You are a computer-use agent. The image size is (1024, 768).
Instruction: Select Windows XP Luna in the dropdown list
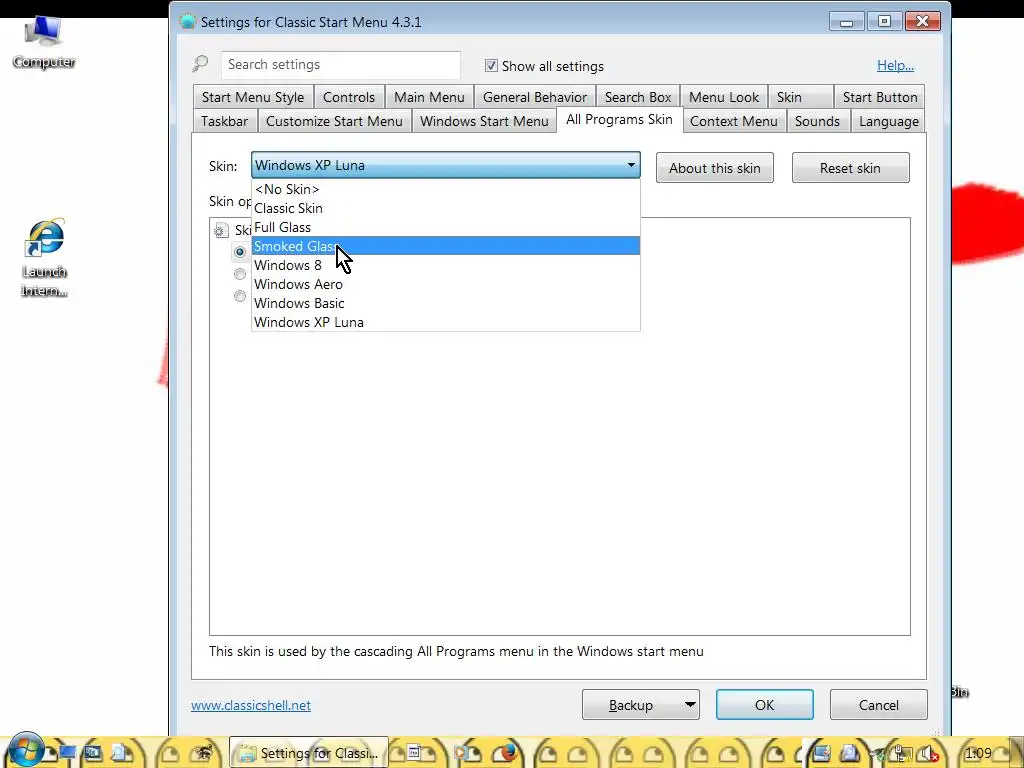tap(445, 322)
